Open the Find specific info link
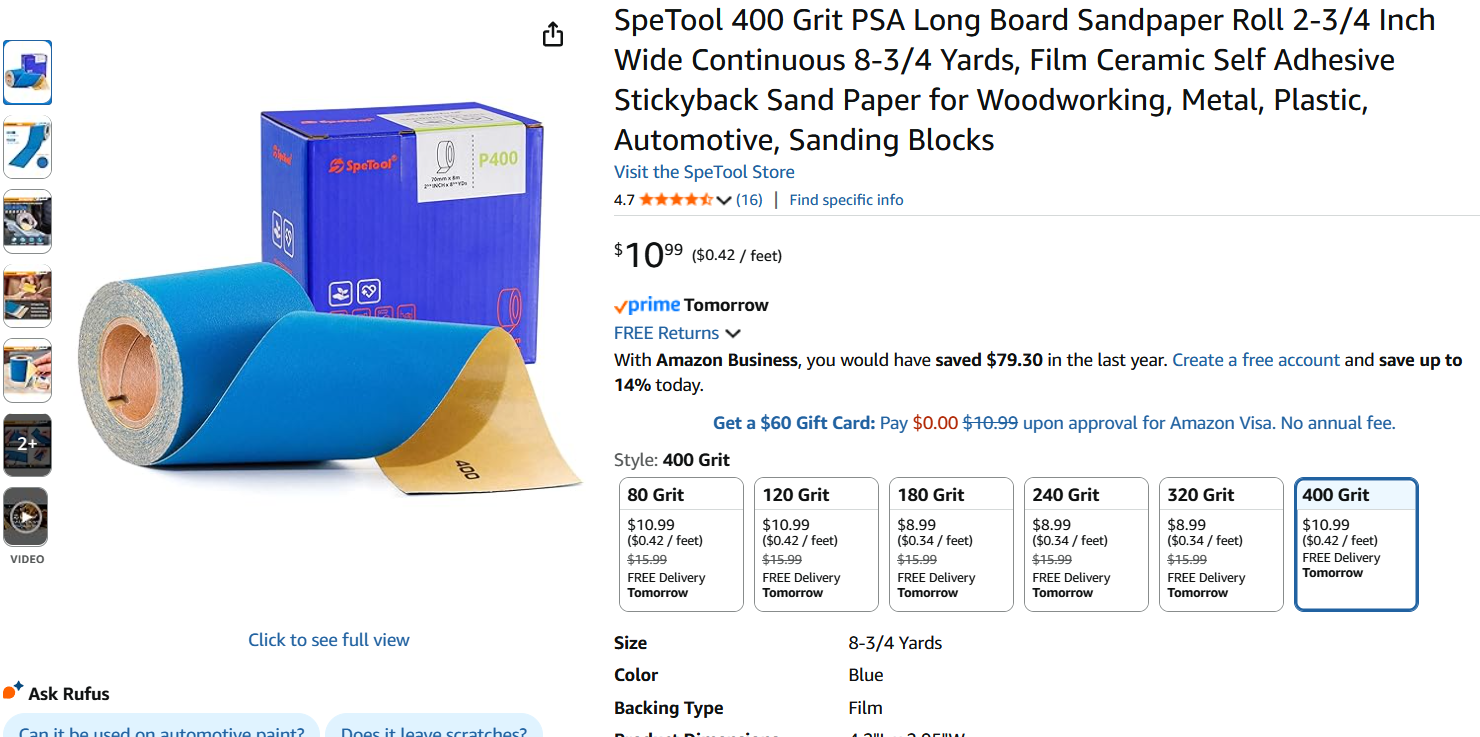 coord(846,200)
